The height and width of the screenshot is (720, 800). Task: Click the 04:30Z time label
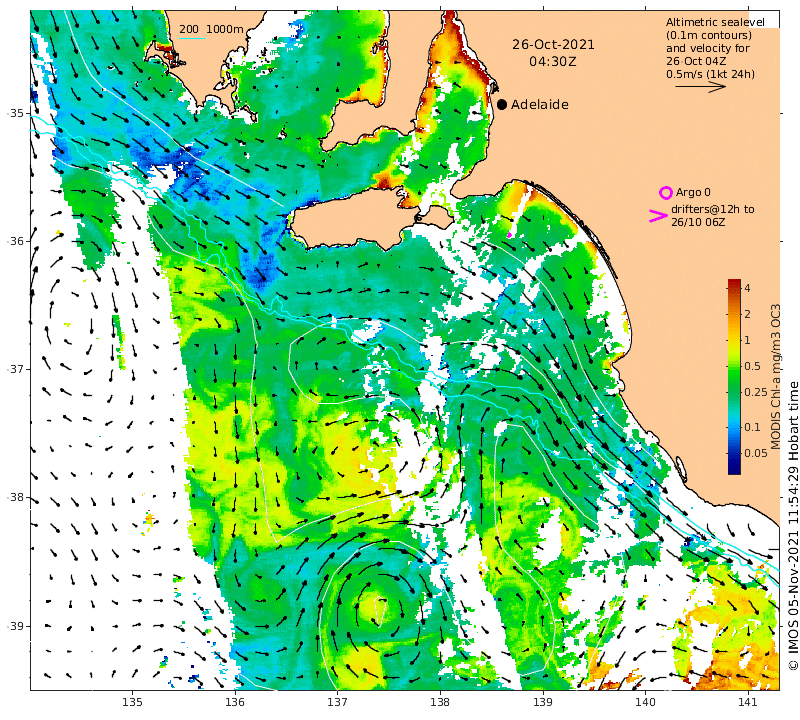click(x=553, y=62)
